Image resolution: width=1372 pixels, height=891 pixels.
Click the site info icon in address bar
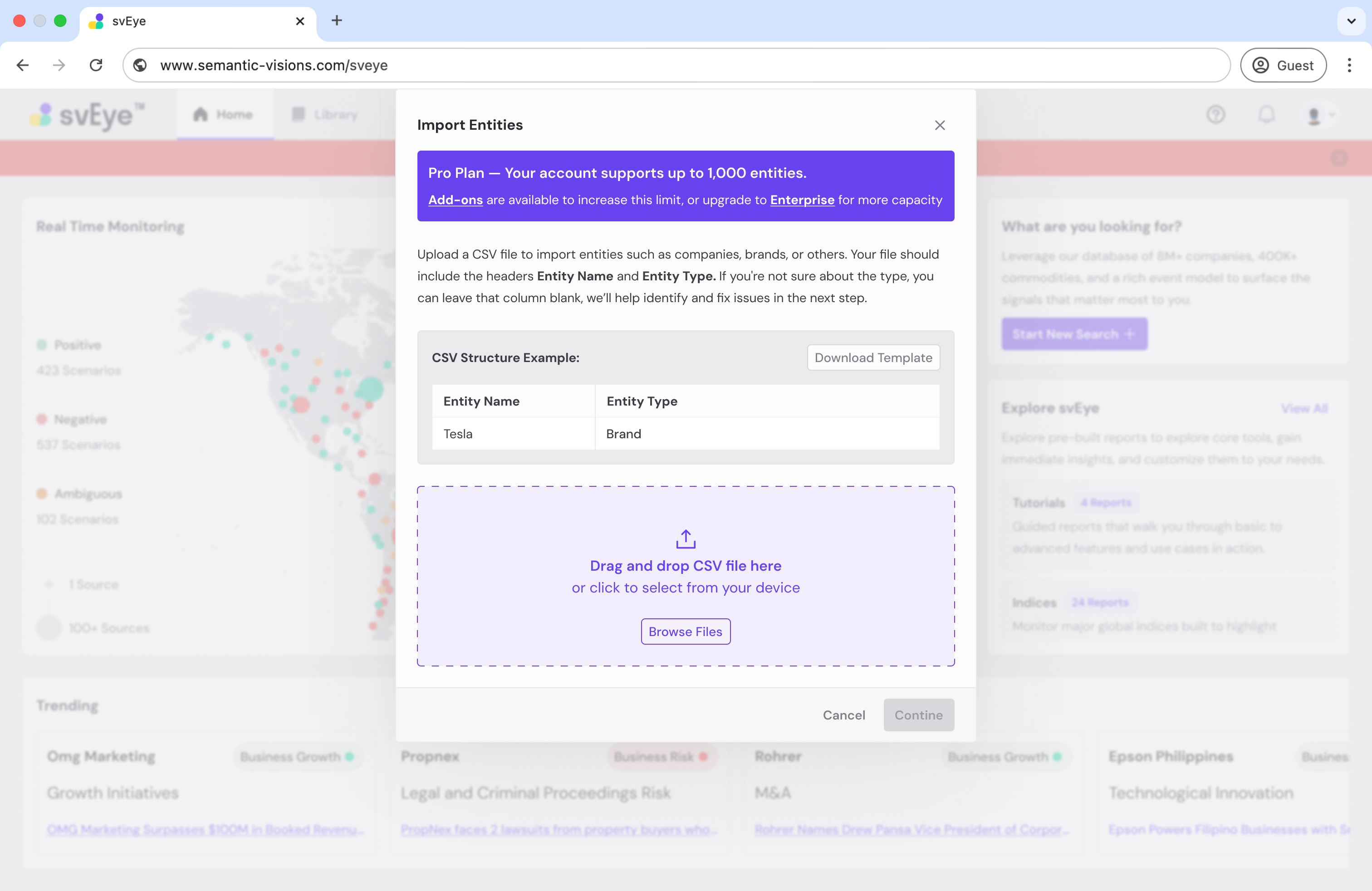tap(140, 65)
